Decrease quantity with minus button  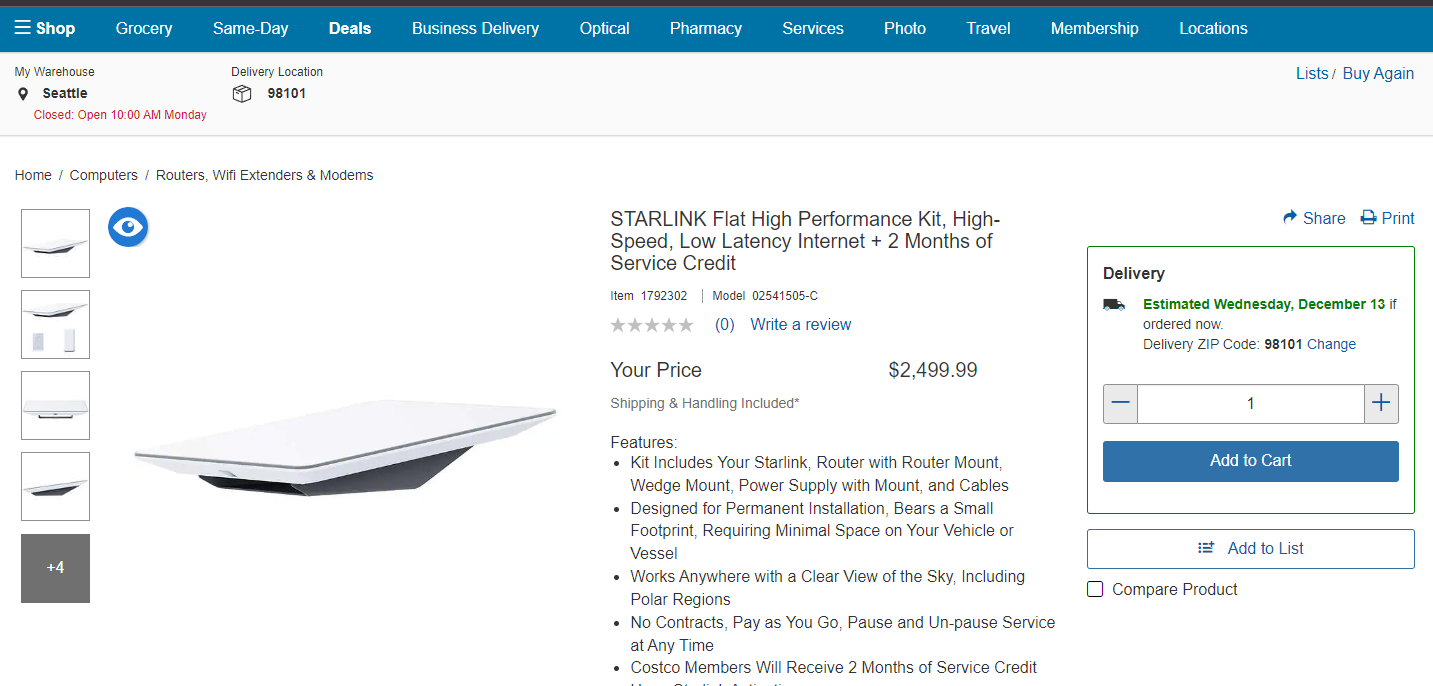point(1120,404)
